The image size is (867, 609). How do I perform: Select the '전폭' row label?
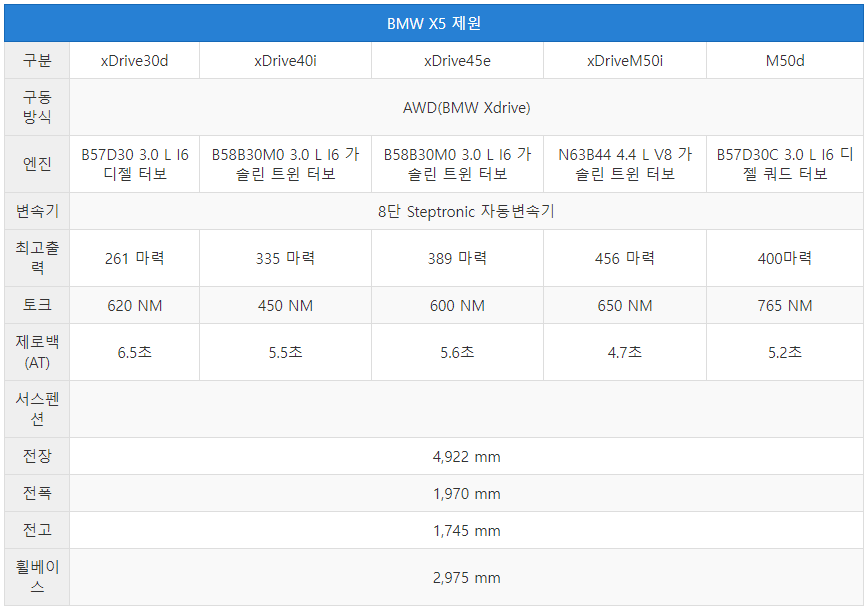point(37,493)
